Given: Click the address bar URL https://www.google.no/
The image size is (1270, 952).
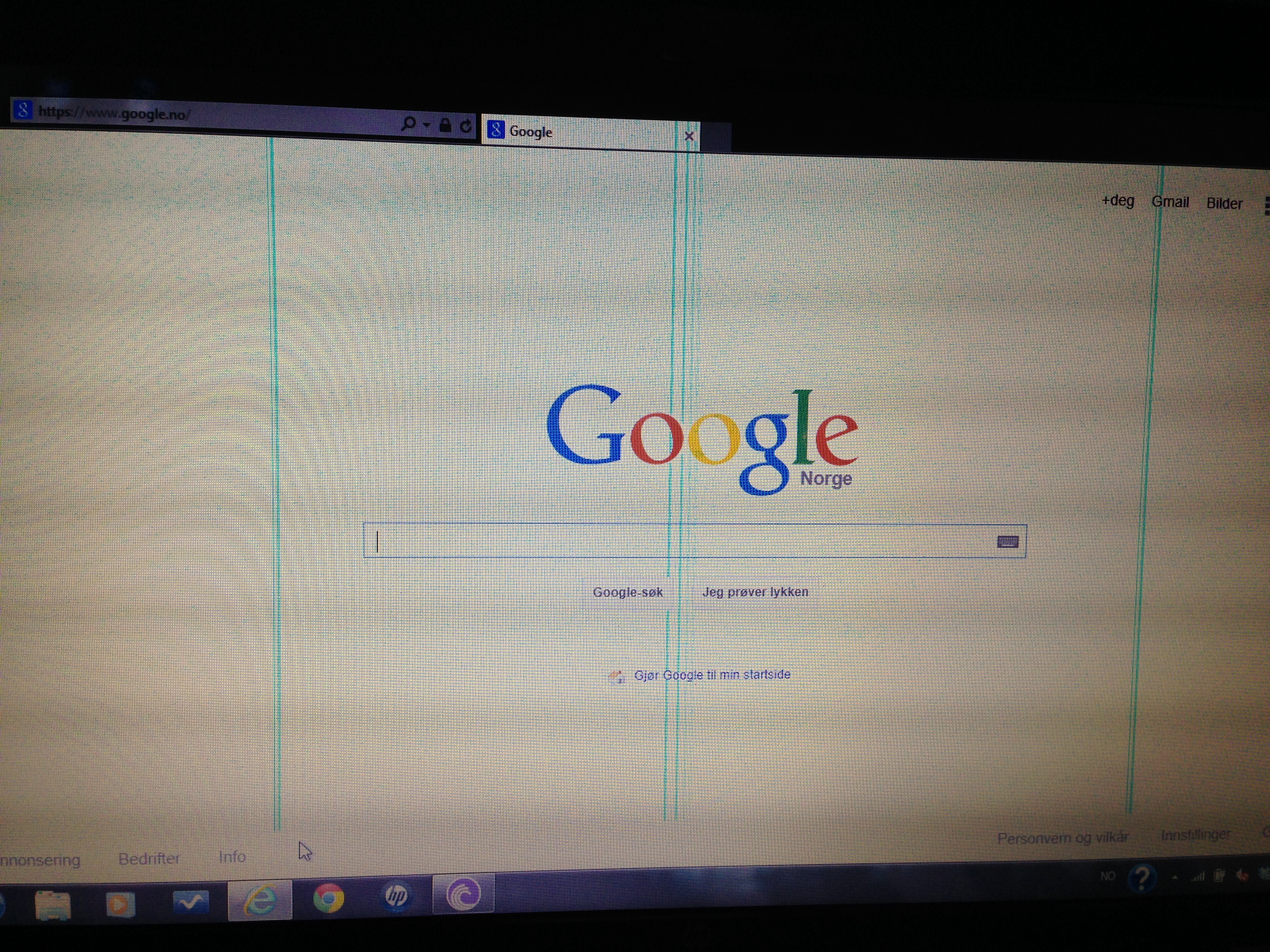Looking at the screenshot, I should (114, 113).
